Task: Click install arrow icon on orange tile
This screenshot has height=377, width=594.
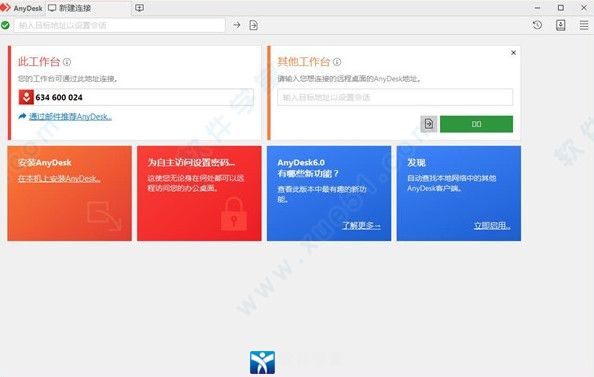Action: [x=104, y=216]
